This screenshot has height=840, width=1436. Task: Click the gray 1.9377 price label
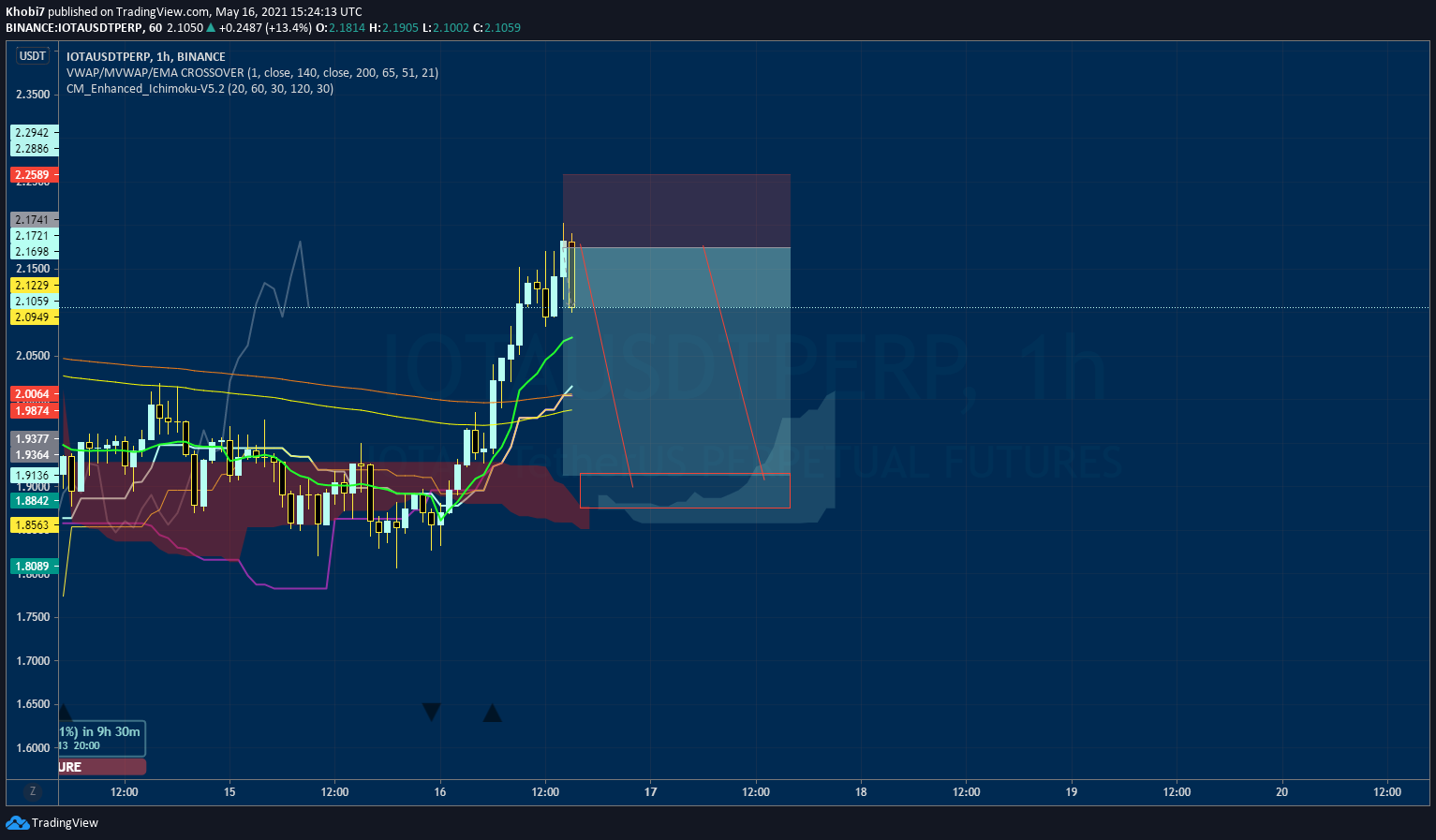click(x=34, y=438)
